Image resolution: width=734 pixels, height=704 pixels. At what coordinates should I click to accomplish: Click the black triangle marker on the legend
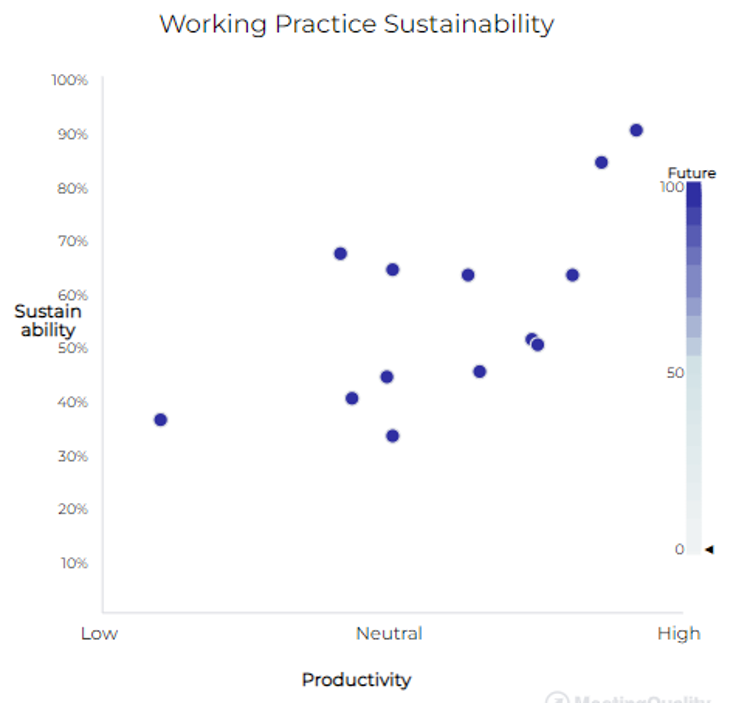709,549
